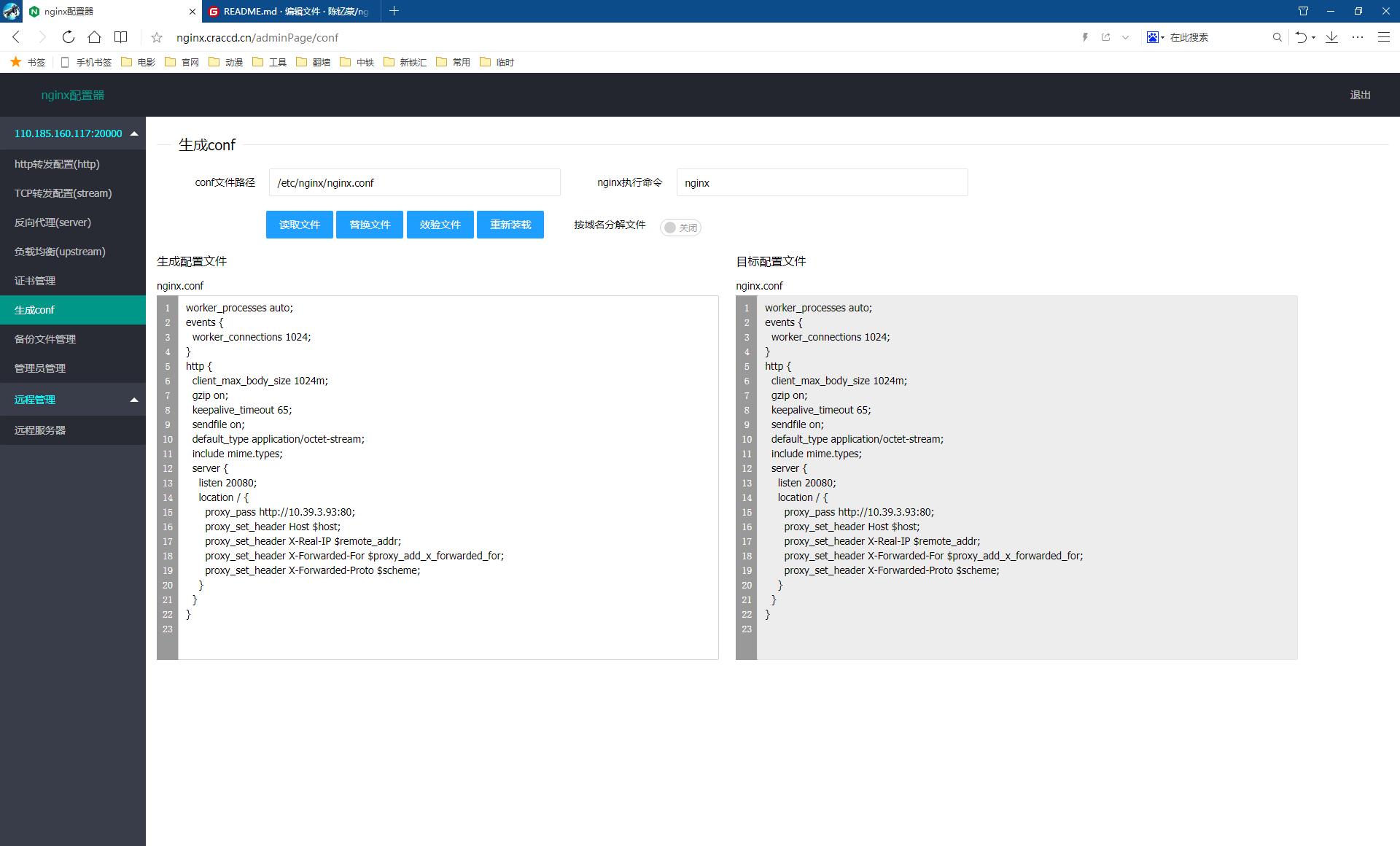Open 备份文件管理 in the sidebar
Image resolution: width=1400 pixels, height=846 pixels.
click(73, 339)
